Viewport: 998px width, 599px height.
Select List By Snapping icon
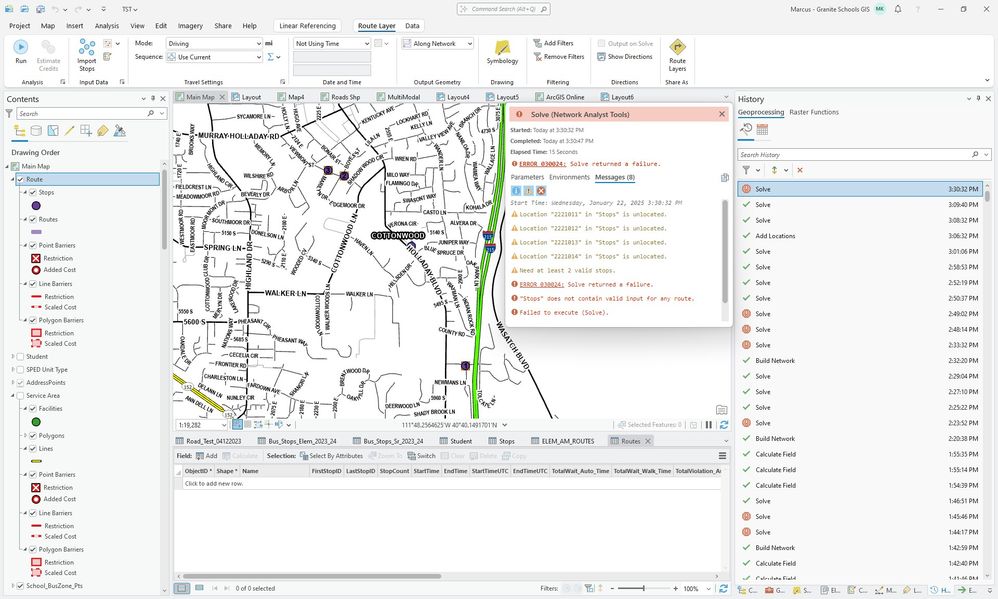86,131
